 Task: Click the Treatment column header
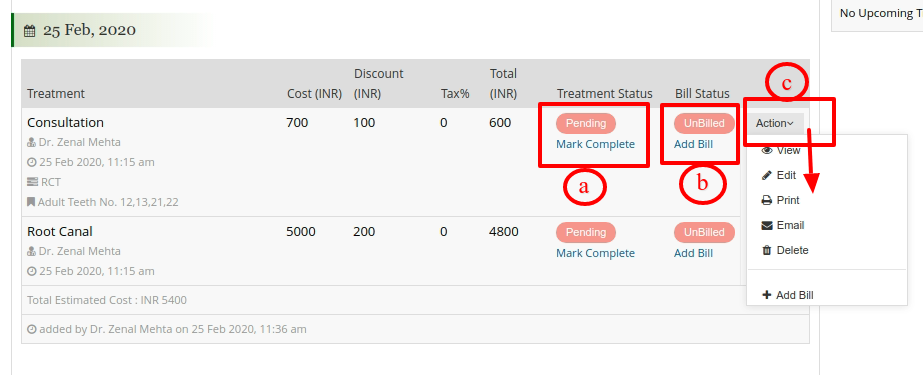(56, 94)
